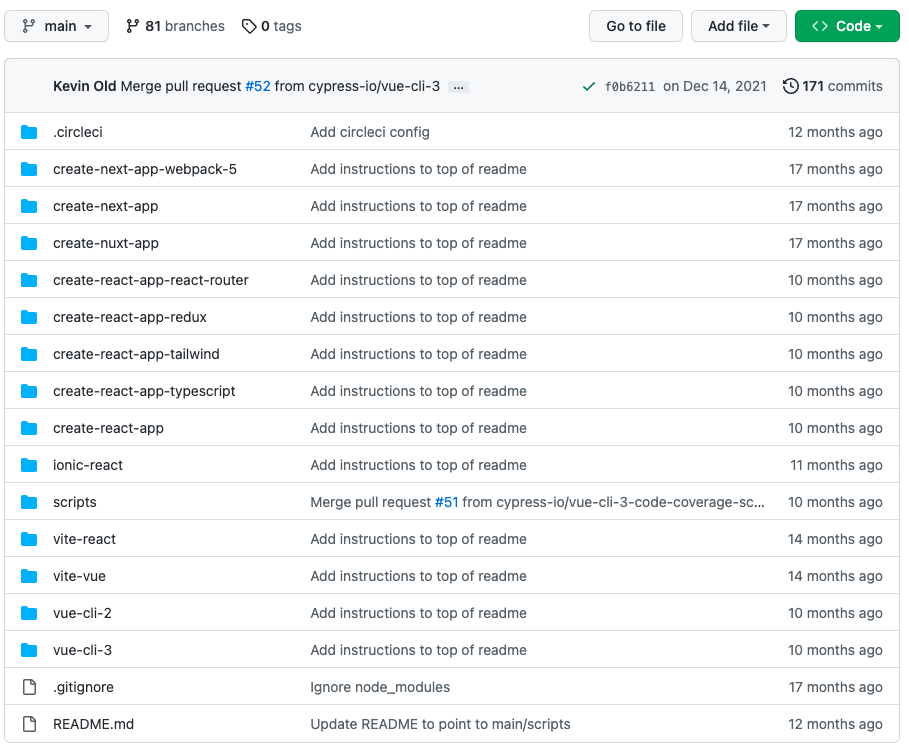
Task: Open create-next-app-webpack-5 folder
Action: click(x=145, y=169)
